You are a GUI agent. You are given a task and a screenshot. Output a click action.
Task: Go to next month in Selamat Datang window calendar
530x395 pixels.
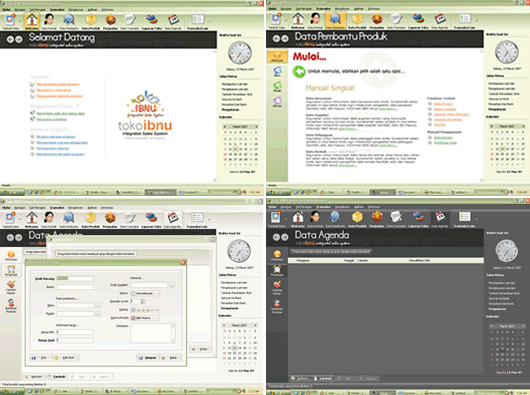click(256, 127)
